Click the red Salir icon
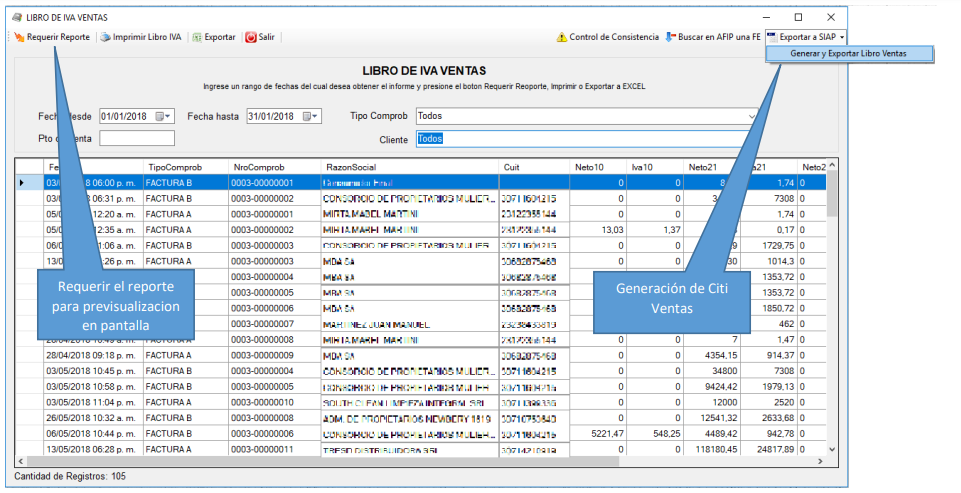961x493 pixels. pyautogui.click(x=250, y=37)
